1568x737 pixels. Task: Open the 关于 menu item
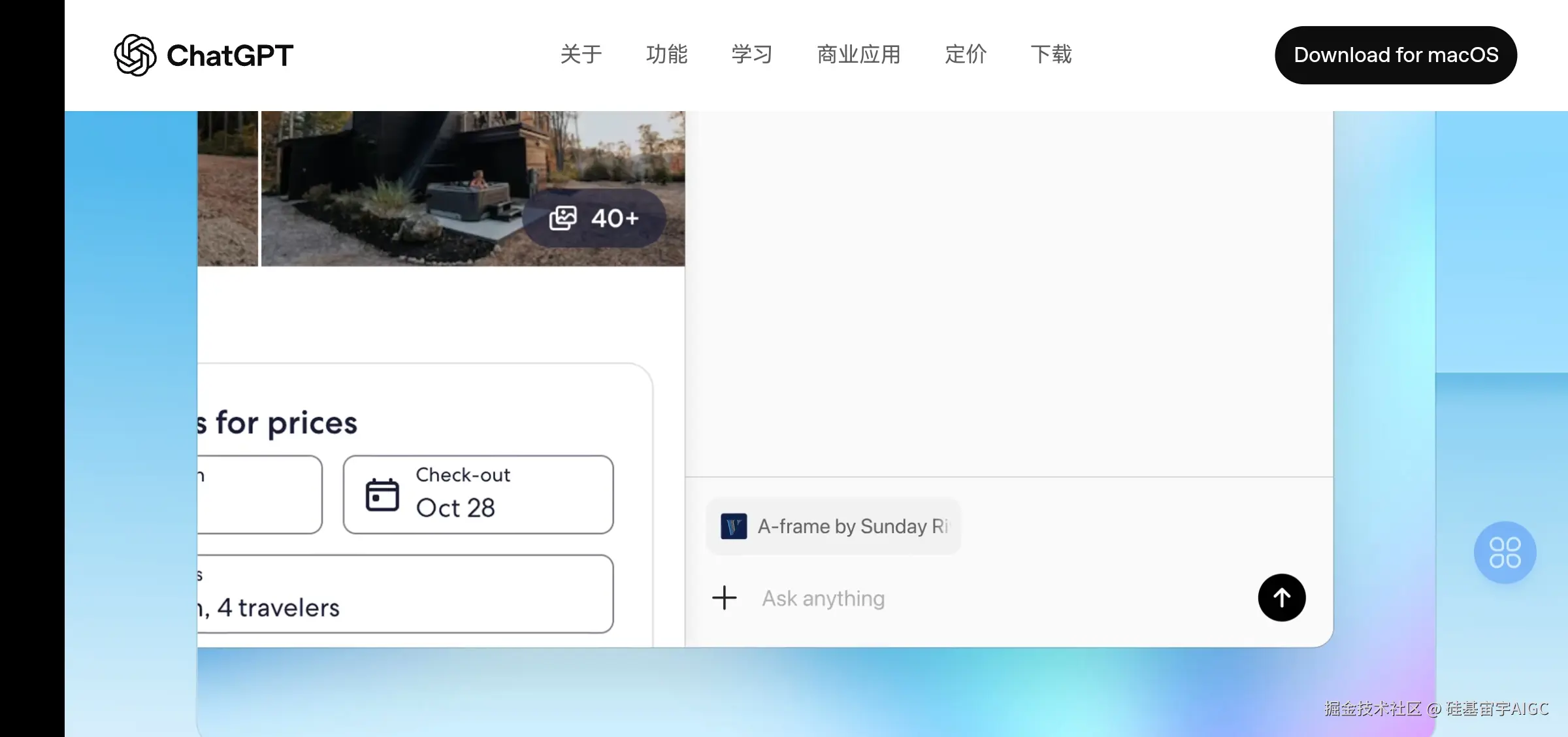(x=580, y=55)
